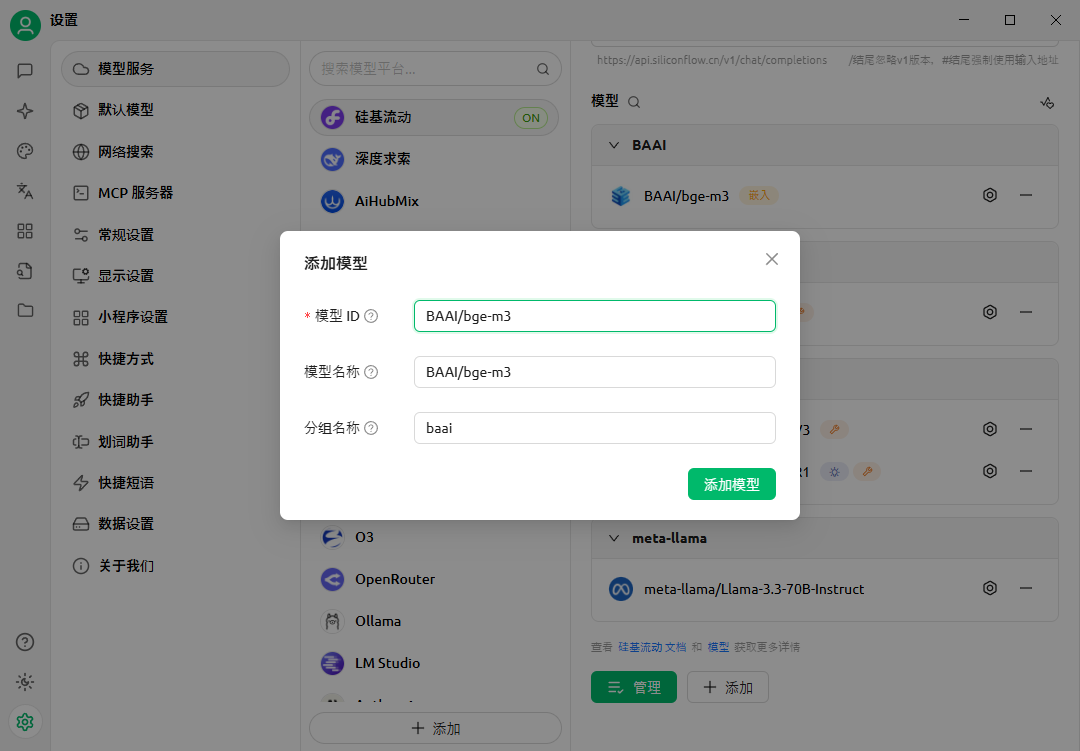Click the siliconflow API URL preview text
1080x751 pixels.
coord(712,60)
